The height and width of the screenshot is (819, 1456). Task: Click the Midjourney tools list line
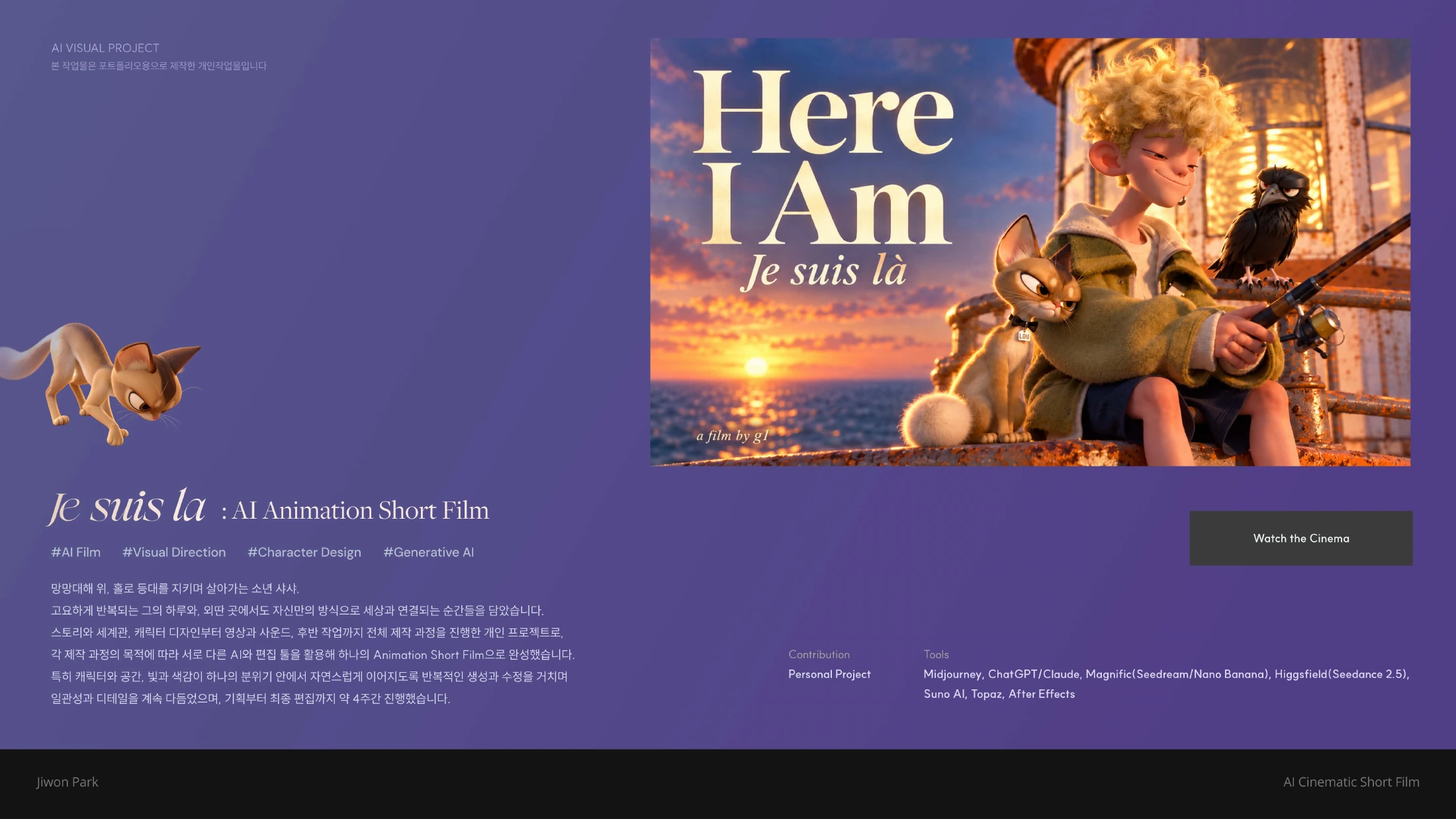point(1166,674)
